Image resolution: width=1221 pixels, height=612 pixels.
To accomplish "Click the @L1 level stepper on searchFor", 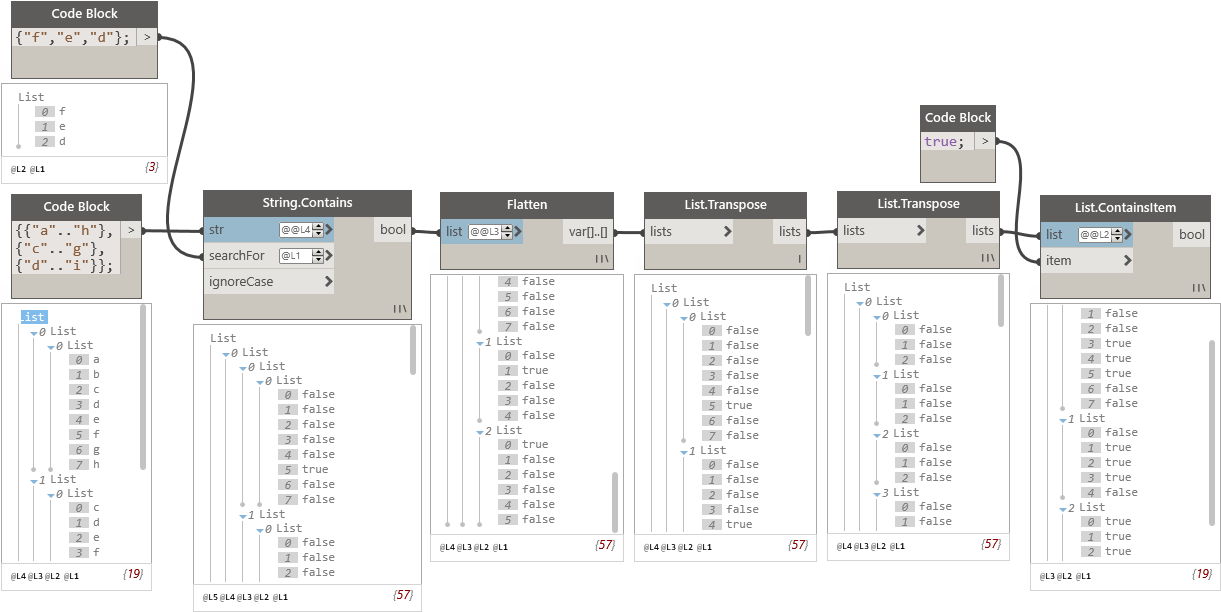I will click(x=318, y=256).
